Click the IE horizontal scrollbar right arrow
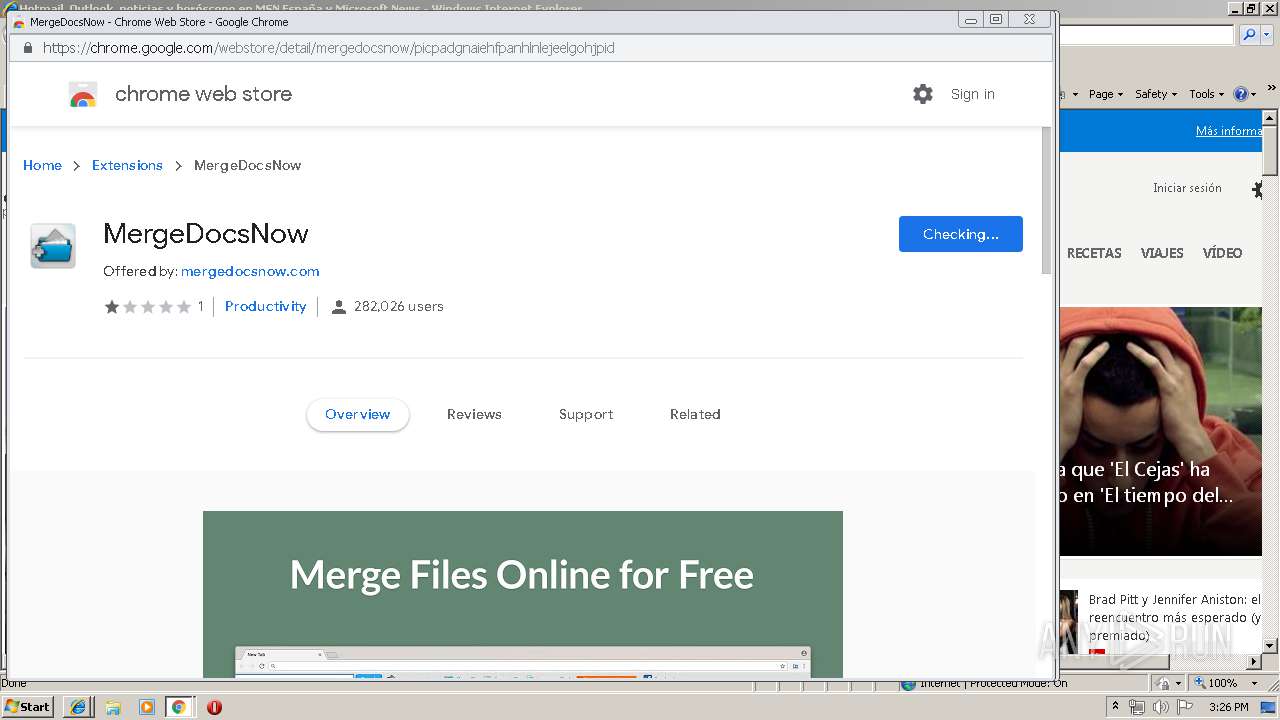1280x720 pixels. [x=1255, y=661]
